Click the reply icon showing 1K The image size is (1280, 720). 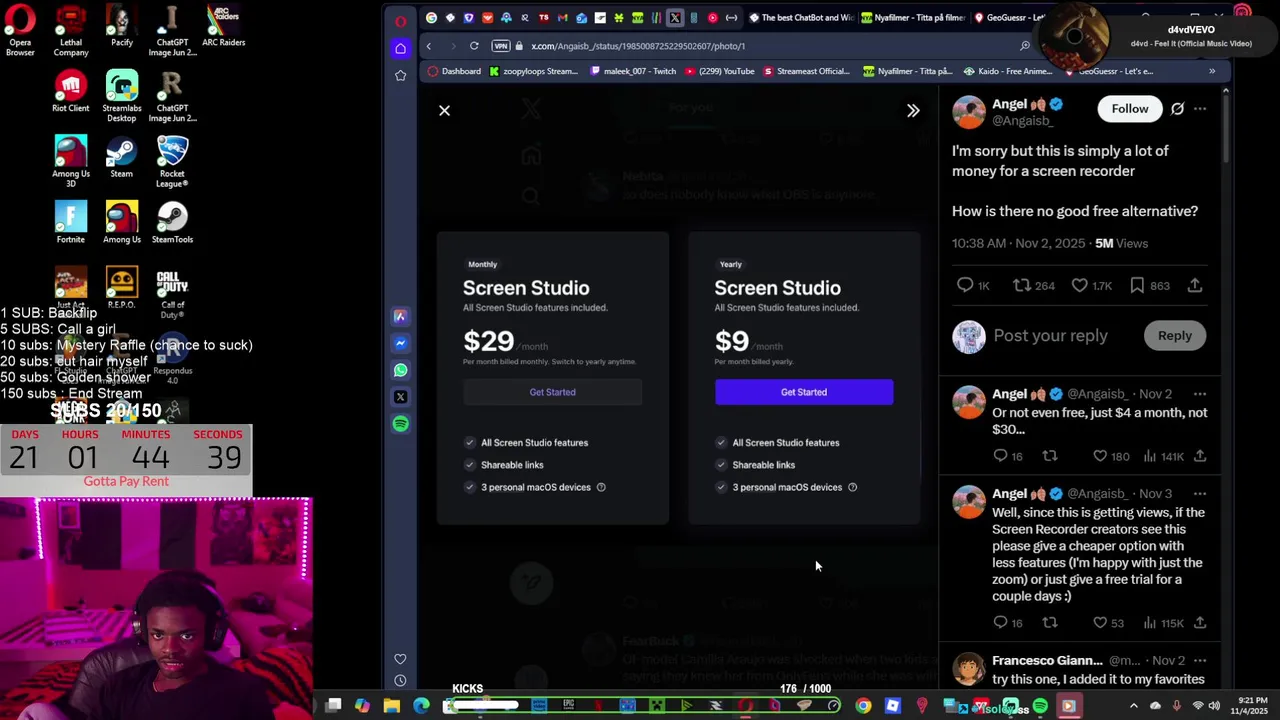(x=973, y=285)
